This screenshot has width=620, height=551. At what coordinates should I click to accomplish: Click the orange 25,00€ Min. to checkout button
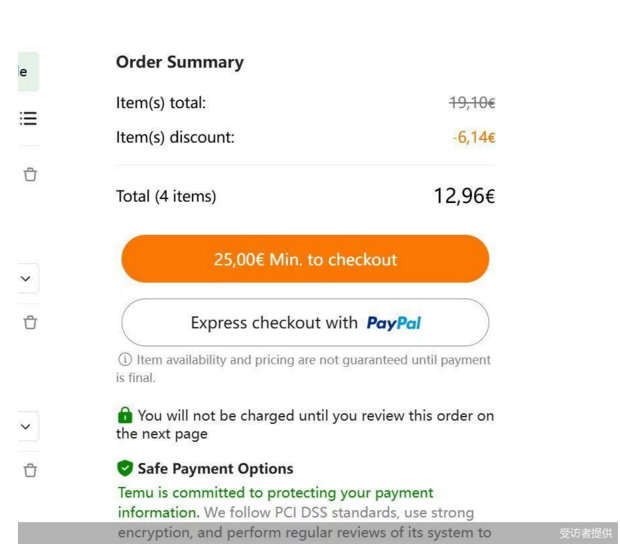click(305, 259)
